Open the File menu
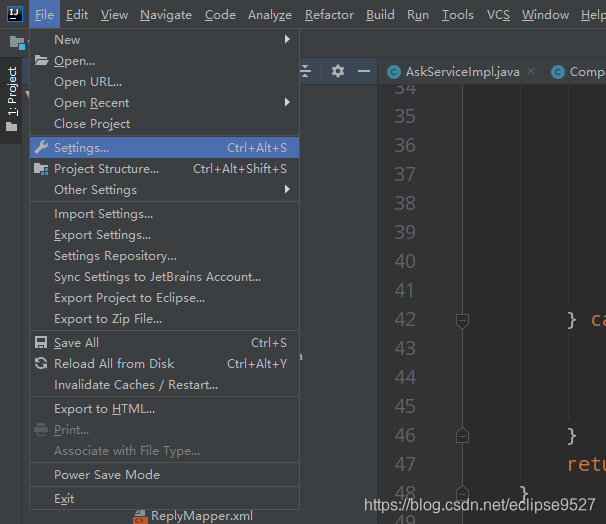Viewport: 606px width, 524px height. click(x=44, y=15)
